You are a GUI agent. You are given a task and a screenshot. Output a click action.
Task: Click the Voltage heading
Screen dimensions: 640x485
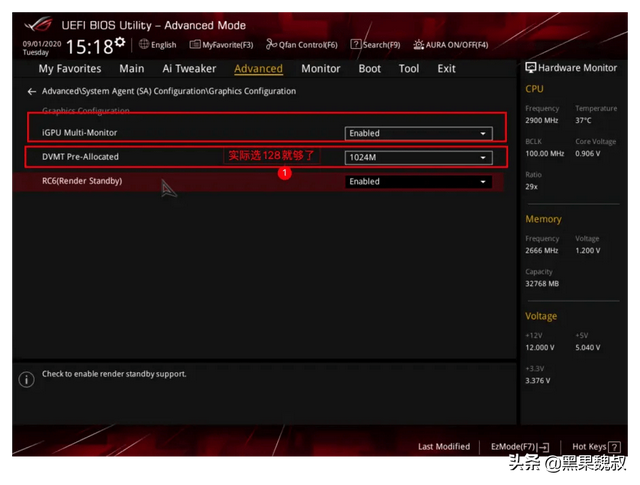coord(541,316)
